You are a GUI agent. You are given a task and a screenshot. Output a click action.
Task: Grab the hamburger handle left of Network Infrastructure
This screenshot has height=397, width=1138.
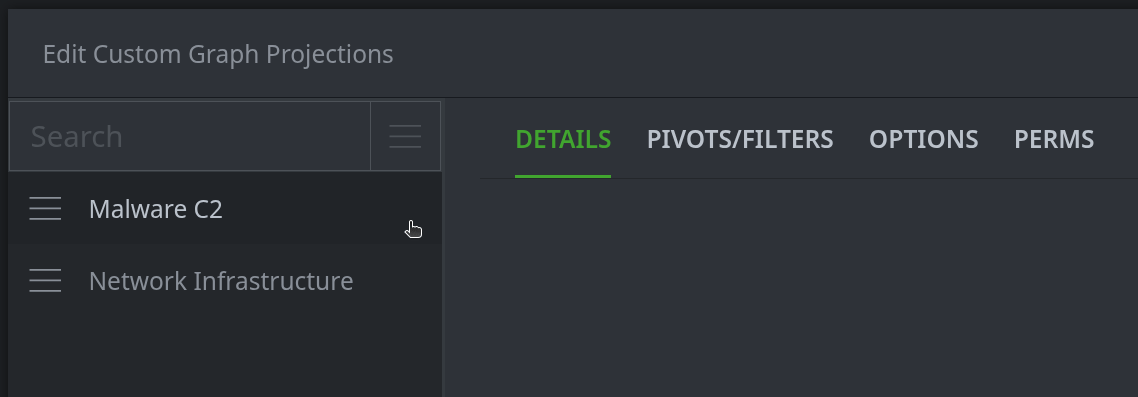[x=45, y=280]
